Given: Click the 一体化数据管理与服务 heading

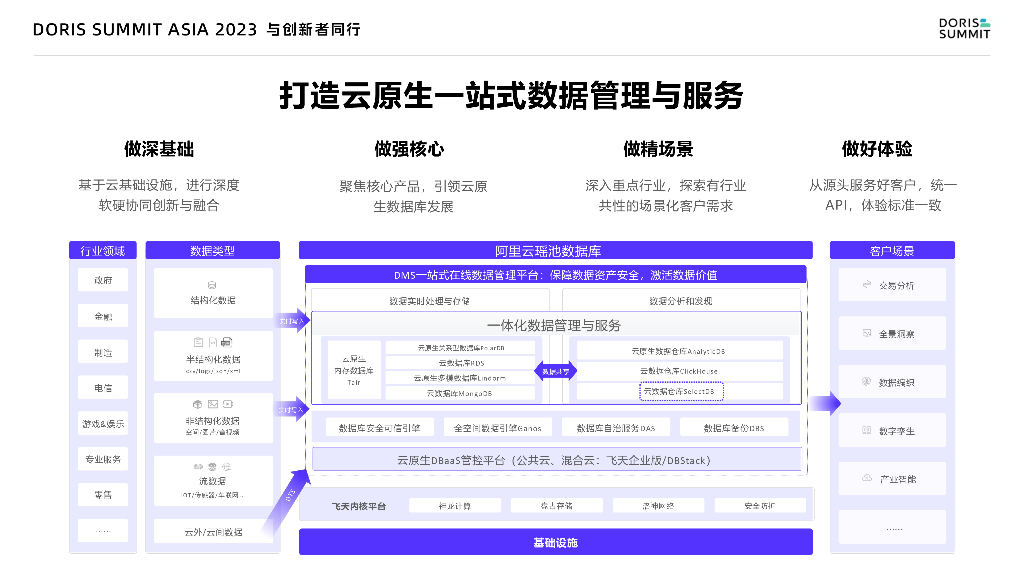Looking at the screenshot, I should coord(554,325).
